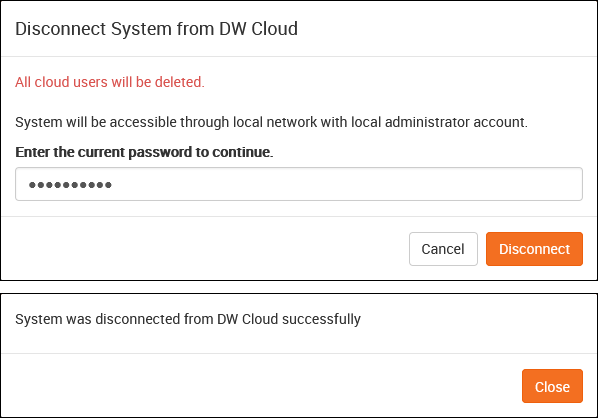This screenshot has width=598, height=418.
Task: Click the words 'DW Cloud' in dialog header
Action: [x=258, y=29]
